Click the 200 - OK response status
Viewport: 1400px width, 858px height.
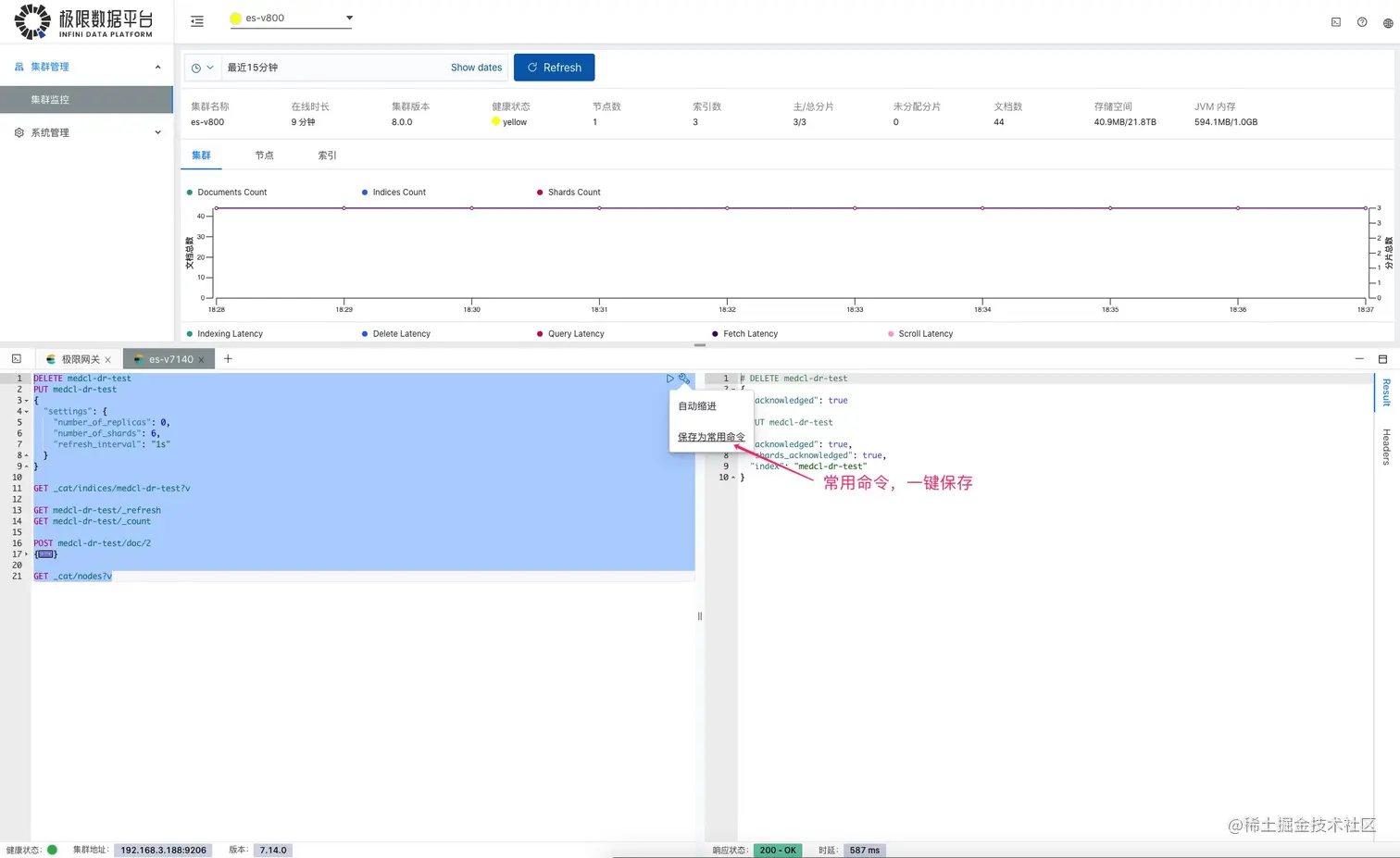click(778, 850)
